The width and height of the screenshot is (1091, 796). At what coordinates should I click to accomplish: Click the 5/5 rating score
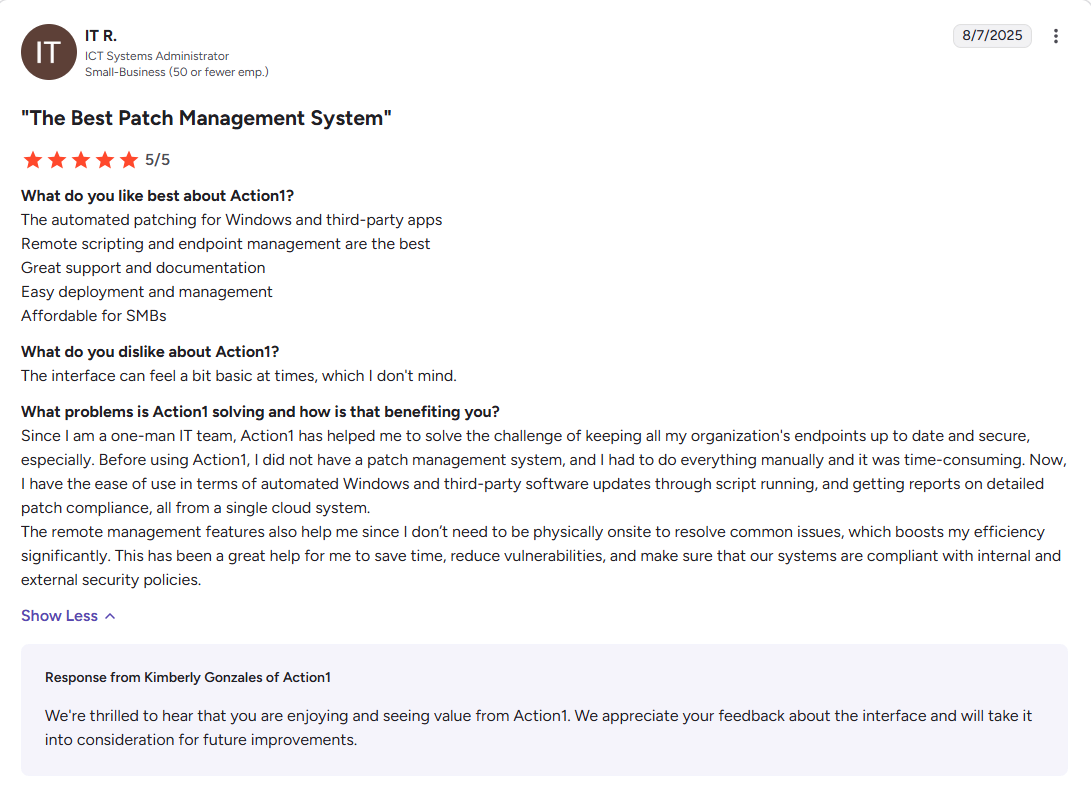coord(157,160)
